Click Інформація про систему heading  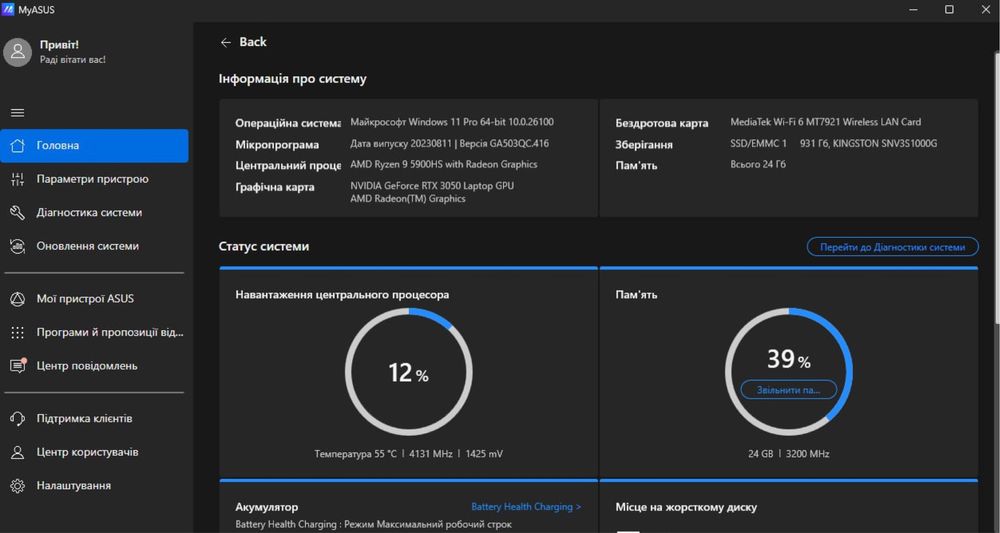pos(293,80)
